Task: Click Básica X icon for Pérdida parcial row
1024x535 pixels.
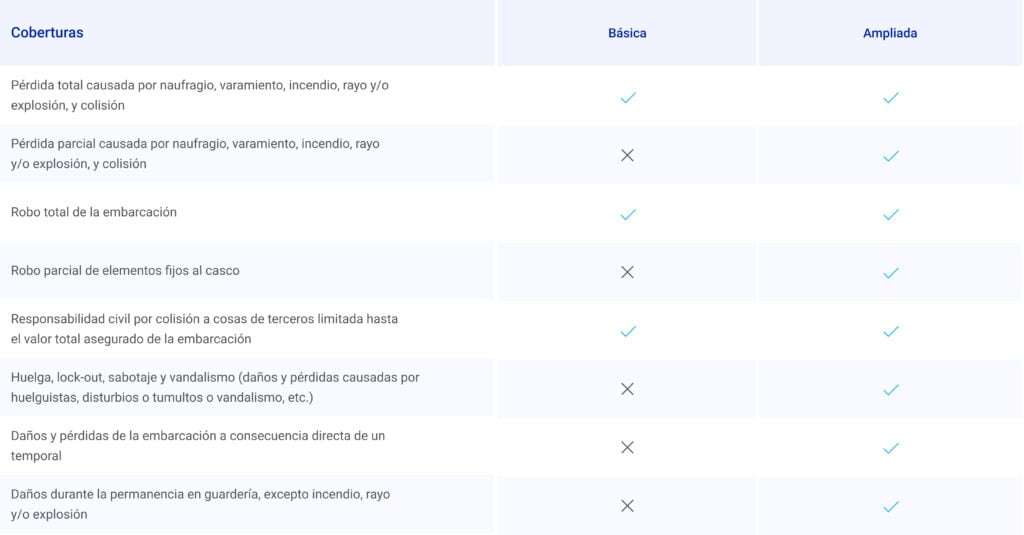Action: coord(628,155)
